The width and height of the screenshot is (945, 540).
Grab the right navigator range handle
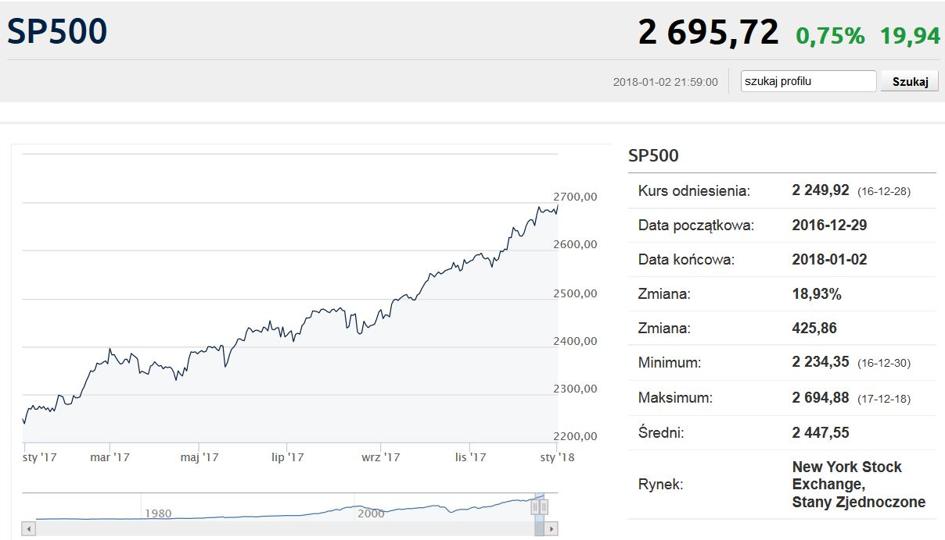click(x=544, y=507)
